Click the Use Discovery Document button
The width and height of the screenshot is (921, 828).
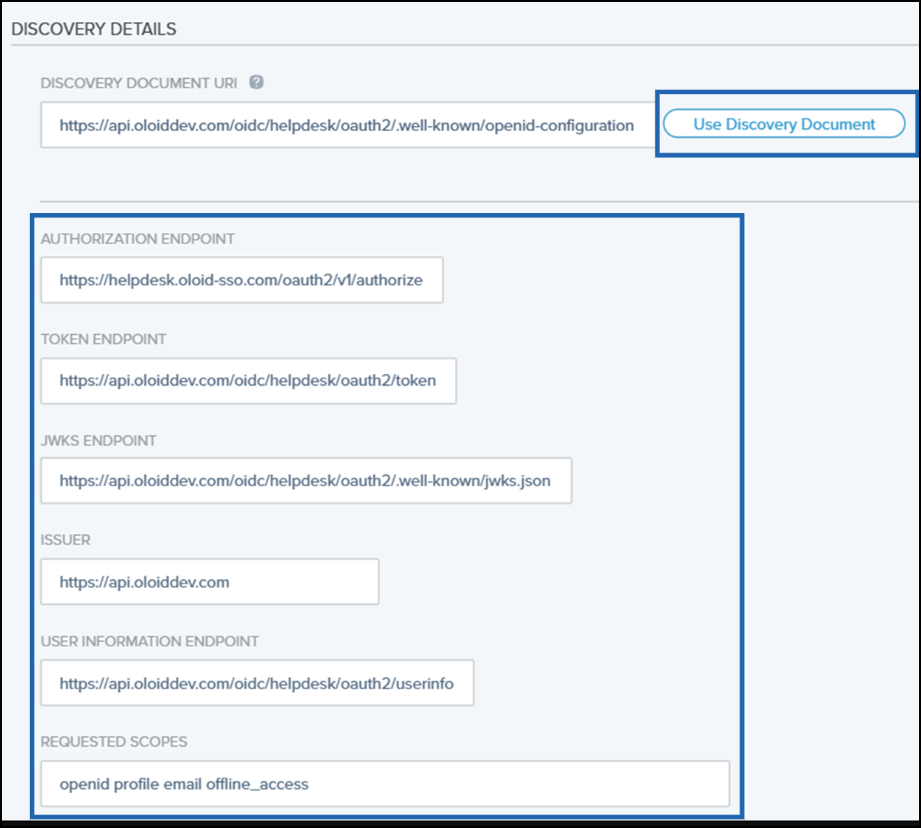coord(784,124)
